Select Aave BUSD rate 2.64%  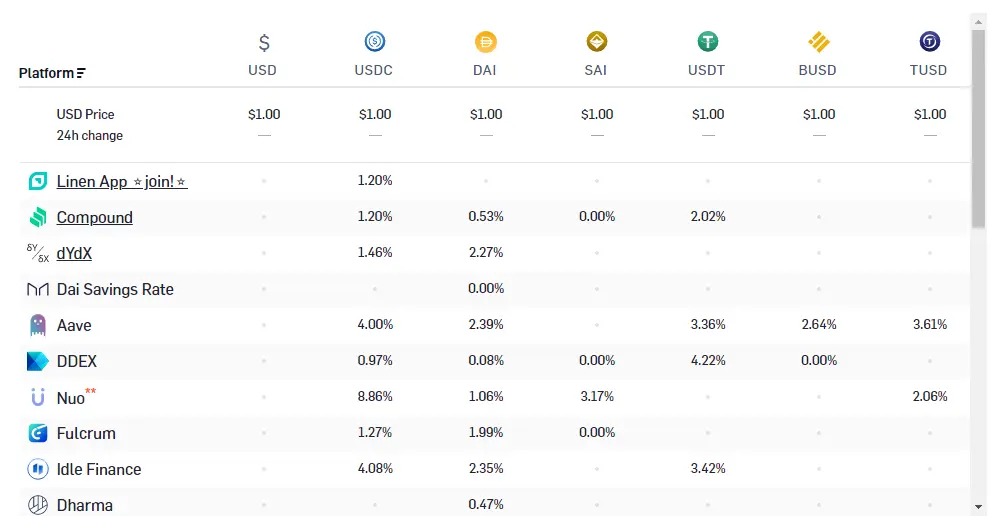[x=819, y=324]
